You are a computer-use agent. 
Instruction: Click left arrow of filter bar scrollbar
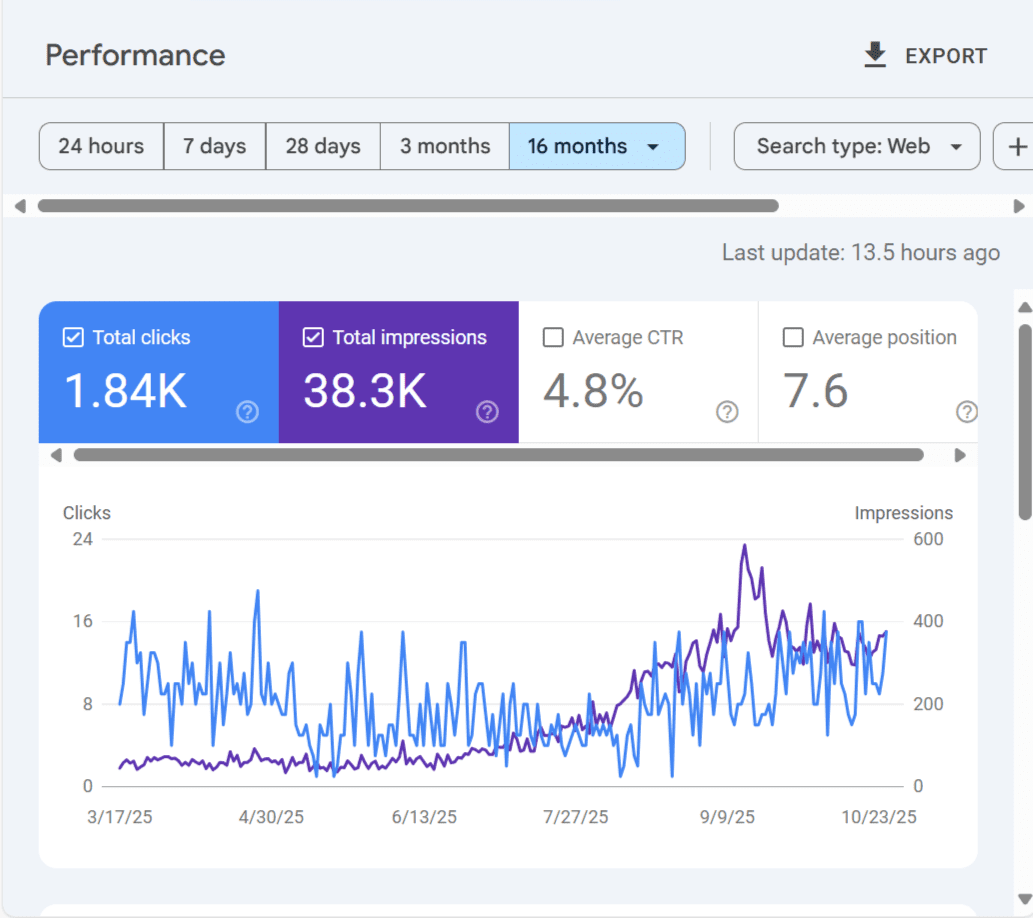pyautogui.click(x=20, y=206)
